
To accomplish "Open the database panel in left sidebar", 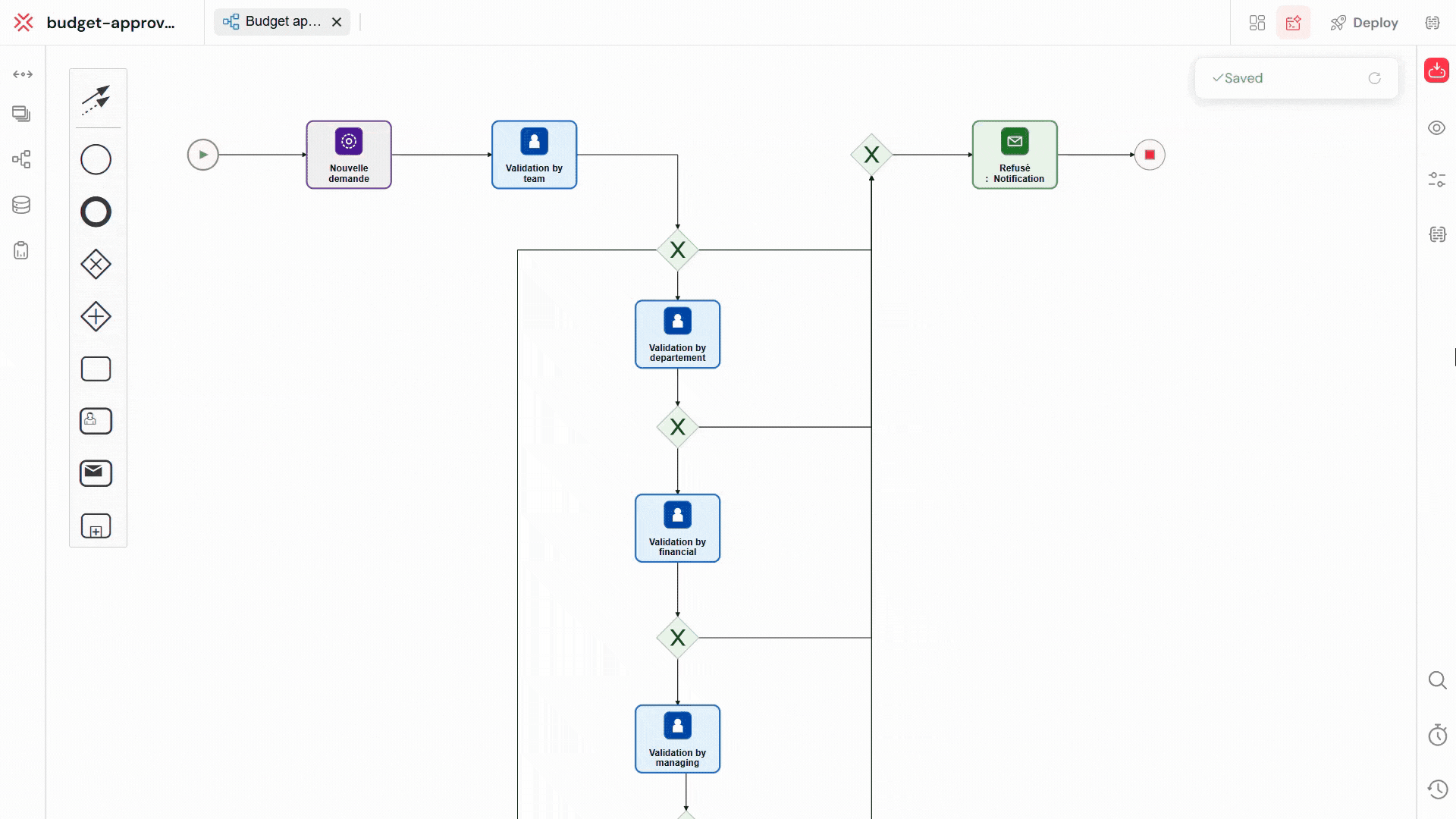I will tap(21, 205).
